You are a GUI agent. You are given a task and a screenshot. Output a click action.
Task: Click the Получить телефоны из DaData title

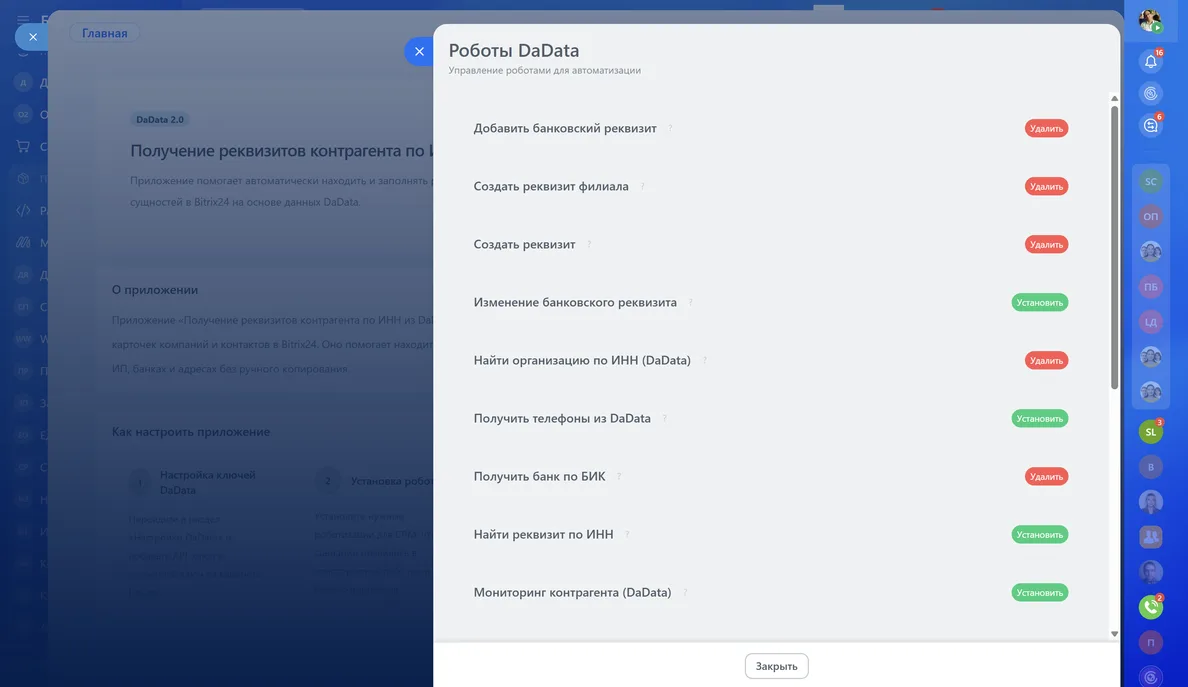pos(562,418)
